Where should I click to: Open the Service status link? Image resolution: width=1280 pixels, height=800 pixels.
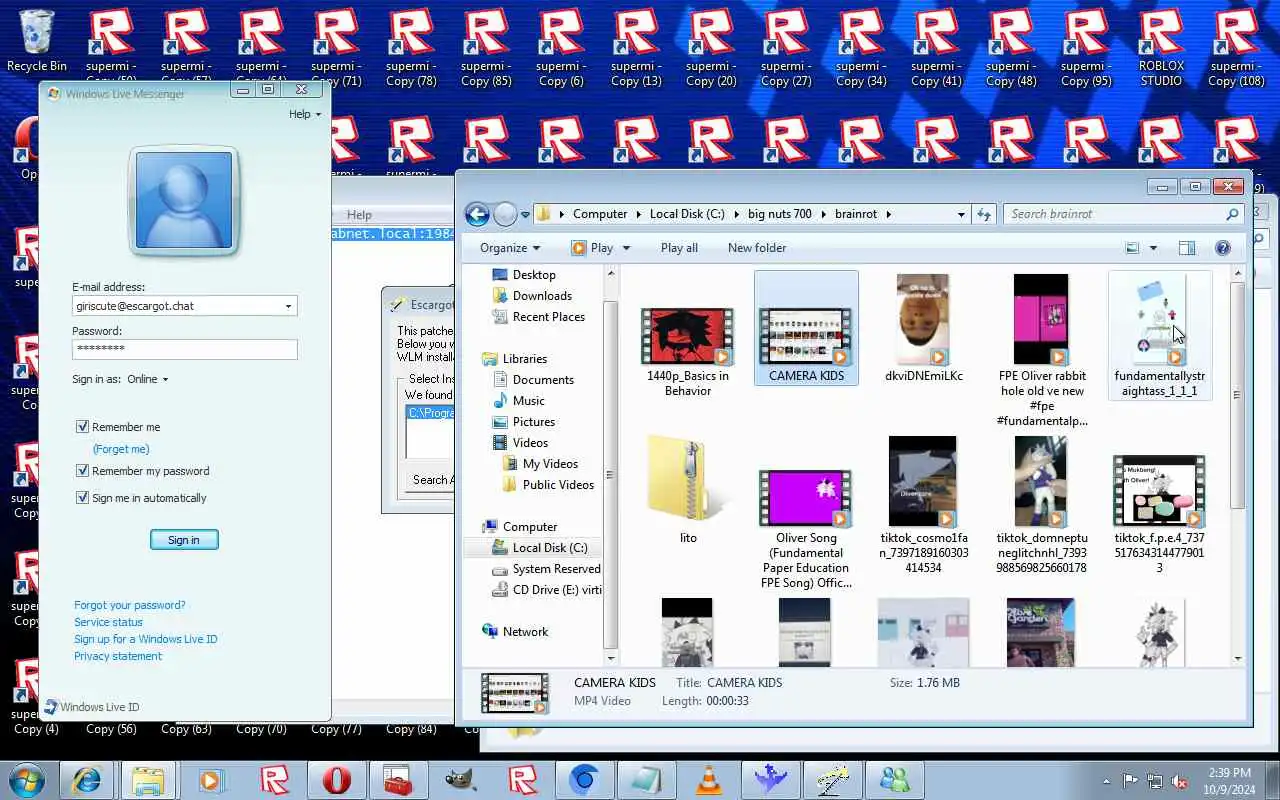tap(108, 622)
